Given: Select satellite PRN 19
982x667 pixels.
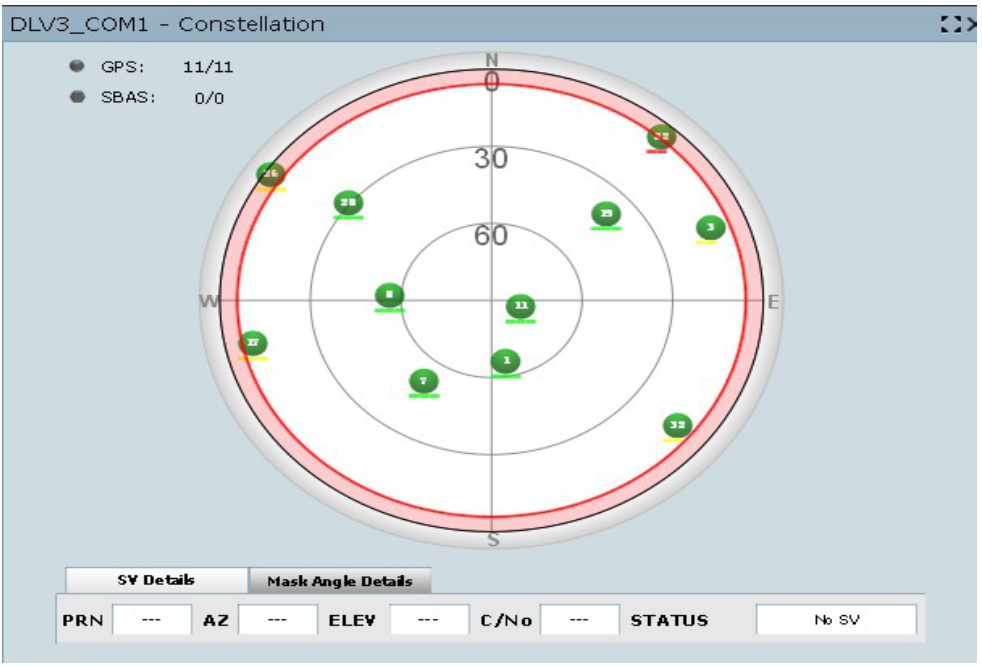Looking at the screenshot, I should [x=605, y=214].
